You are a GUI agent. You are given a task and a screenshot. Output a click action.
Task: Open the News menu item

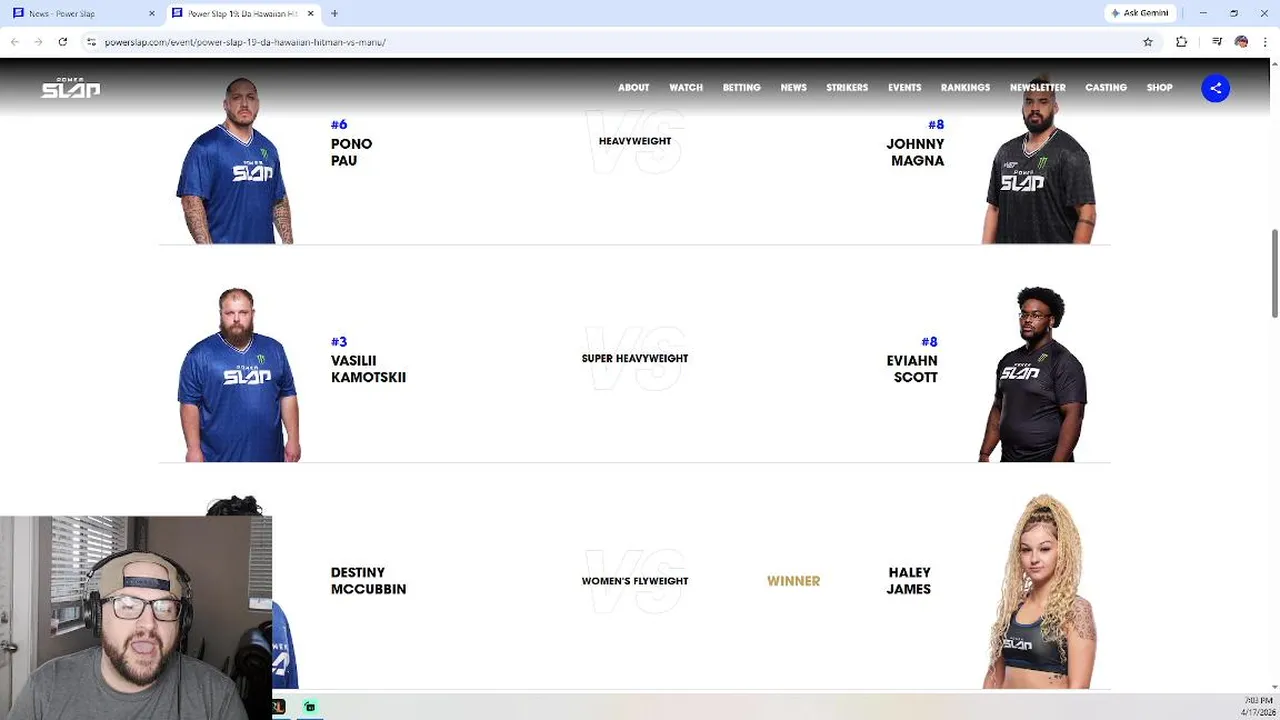793,88
